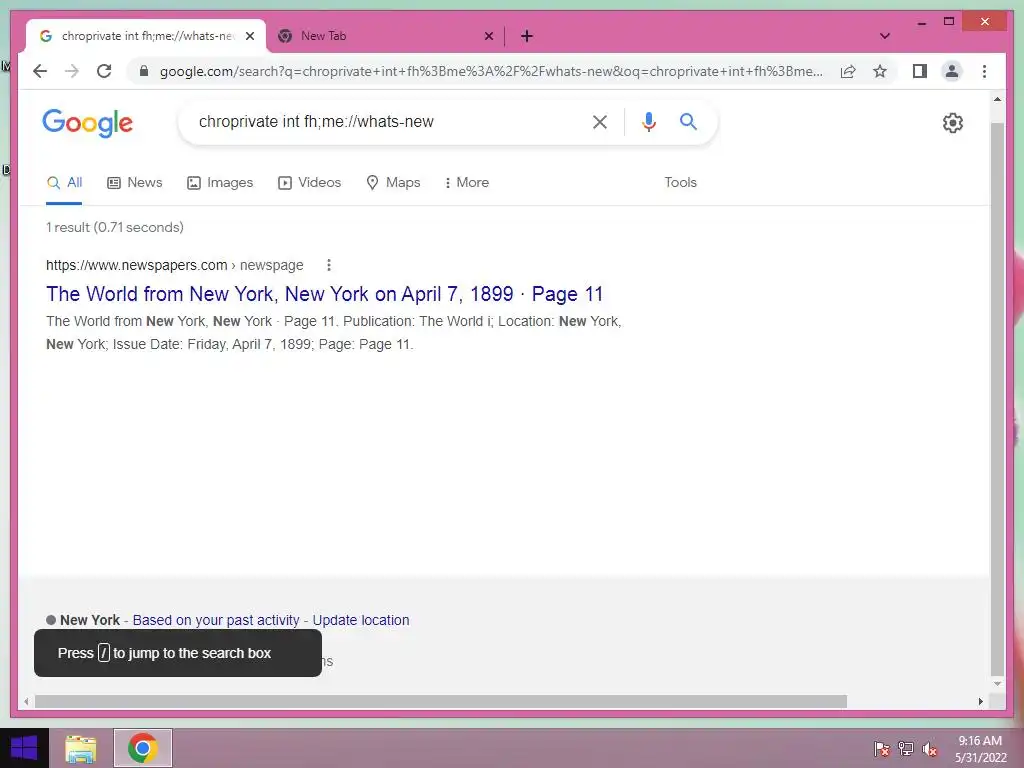The height and width of the screenshot is (768, 1024).
Task: Expand the tab search chevron
Action: click(x=885, y=36)
